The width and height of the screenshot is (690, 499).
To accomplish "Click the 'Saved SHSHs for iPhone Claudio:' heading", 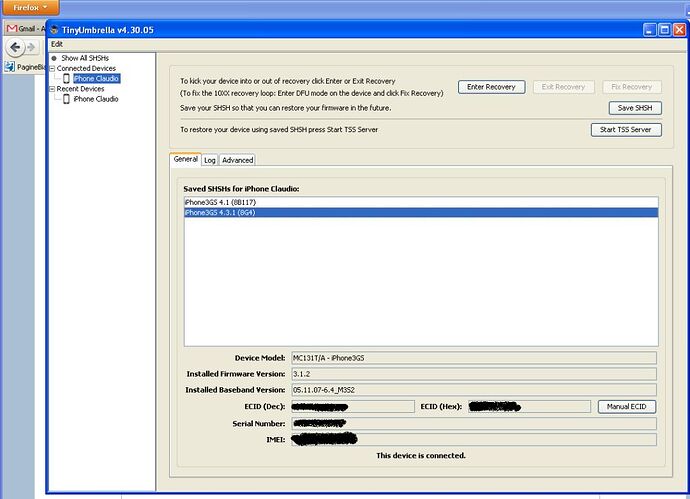I will tap(241, 189).
